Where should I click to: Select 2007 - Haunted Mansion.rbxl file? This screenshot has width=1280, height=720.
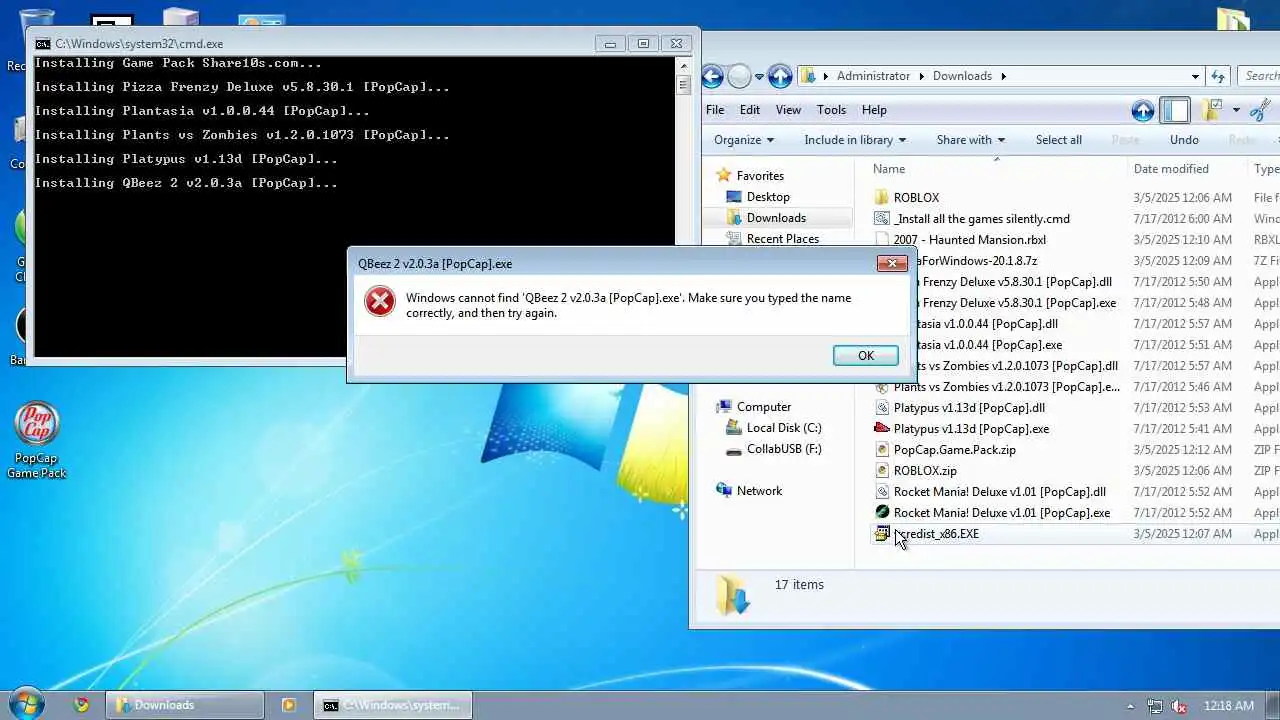972,240
